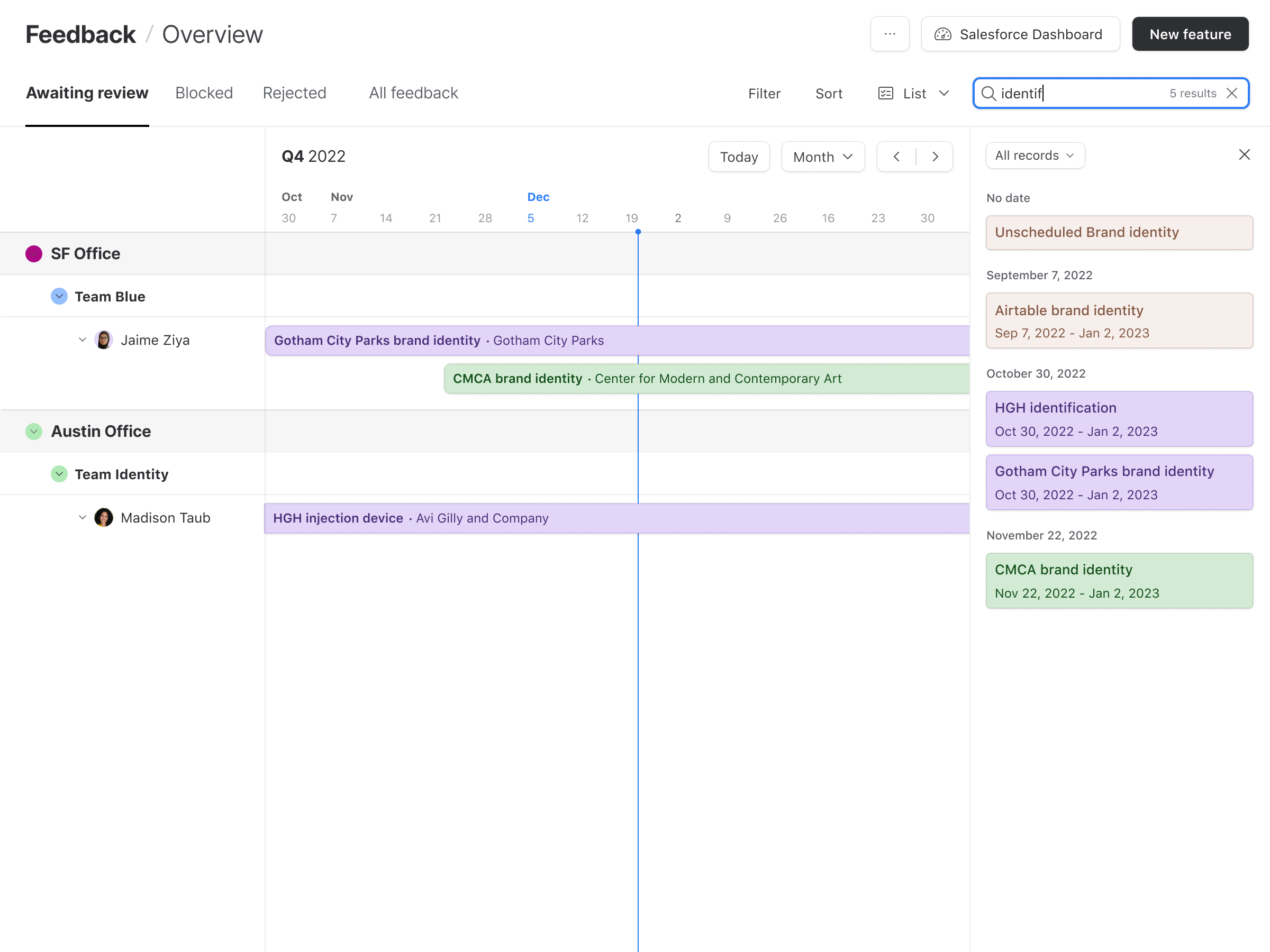Click the search magnifier icon

[988, 93]
